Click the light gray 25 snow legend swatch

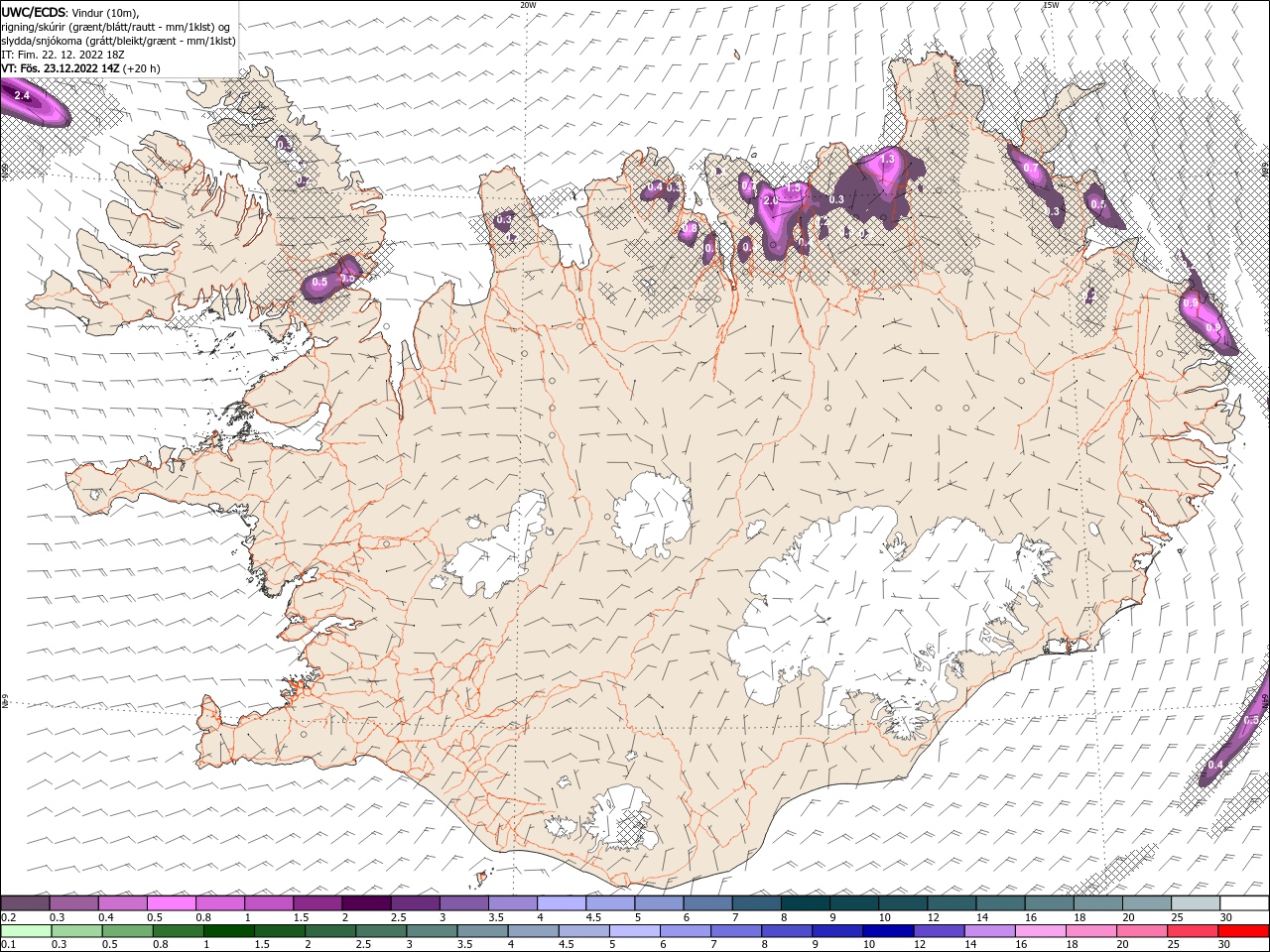click(1197, 902)
